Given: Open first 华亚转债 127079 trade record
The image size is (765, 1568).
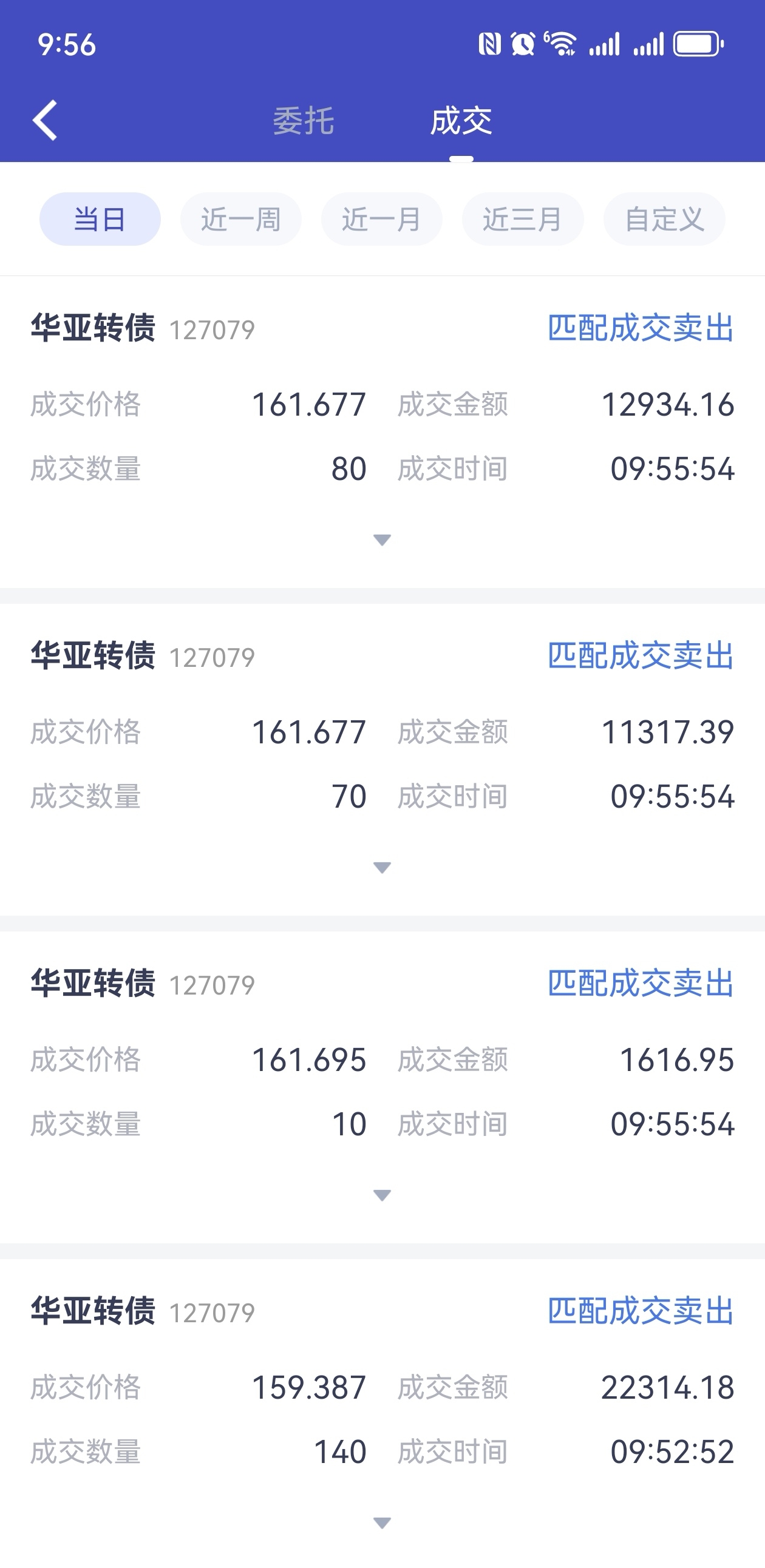Looking at the screenshot, I should [382, 432].
